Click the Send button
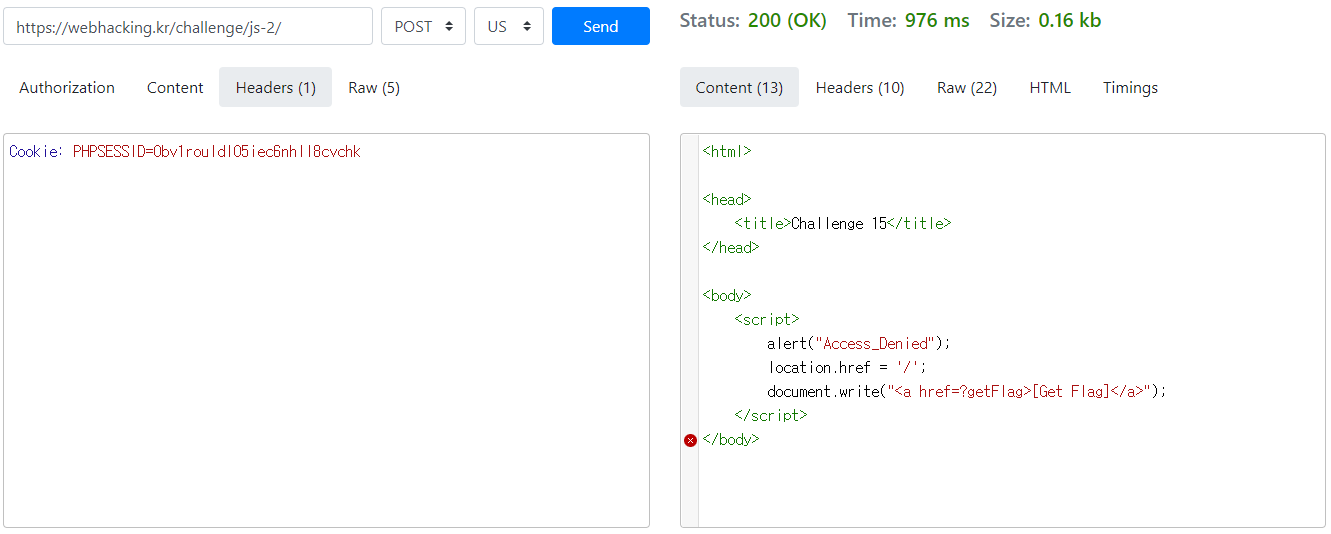The image size is (1331, 534). click(601, 27)
